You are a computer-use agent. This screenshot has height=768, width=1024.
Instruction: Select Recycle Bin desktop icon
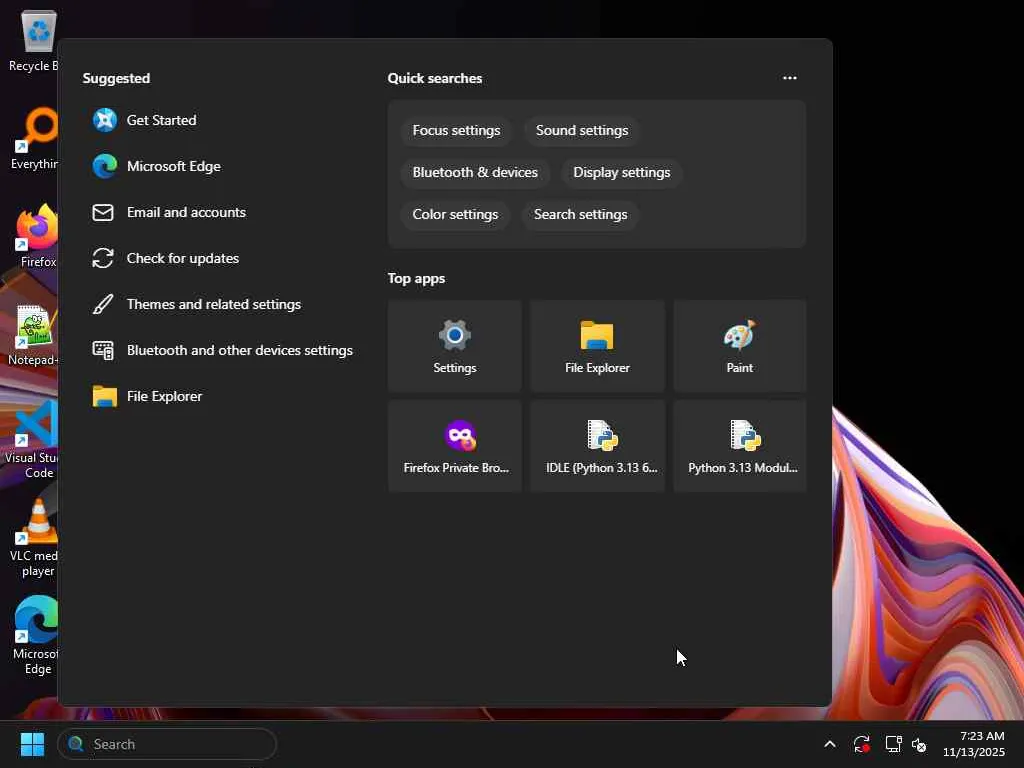coord(34,41)
